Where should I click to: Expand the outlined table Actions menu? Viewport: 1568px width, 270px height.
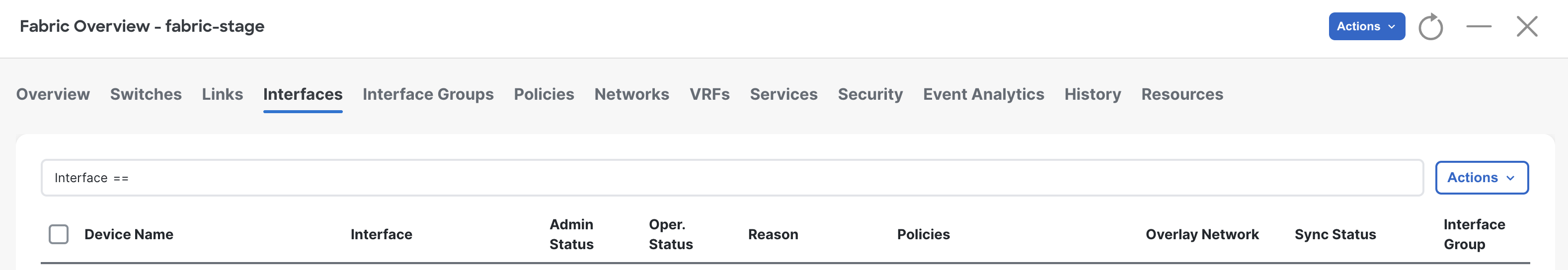point(1481,178)
